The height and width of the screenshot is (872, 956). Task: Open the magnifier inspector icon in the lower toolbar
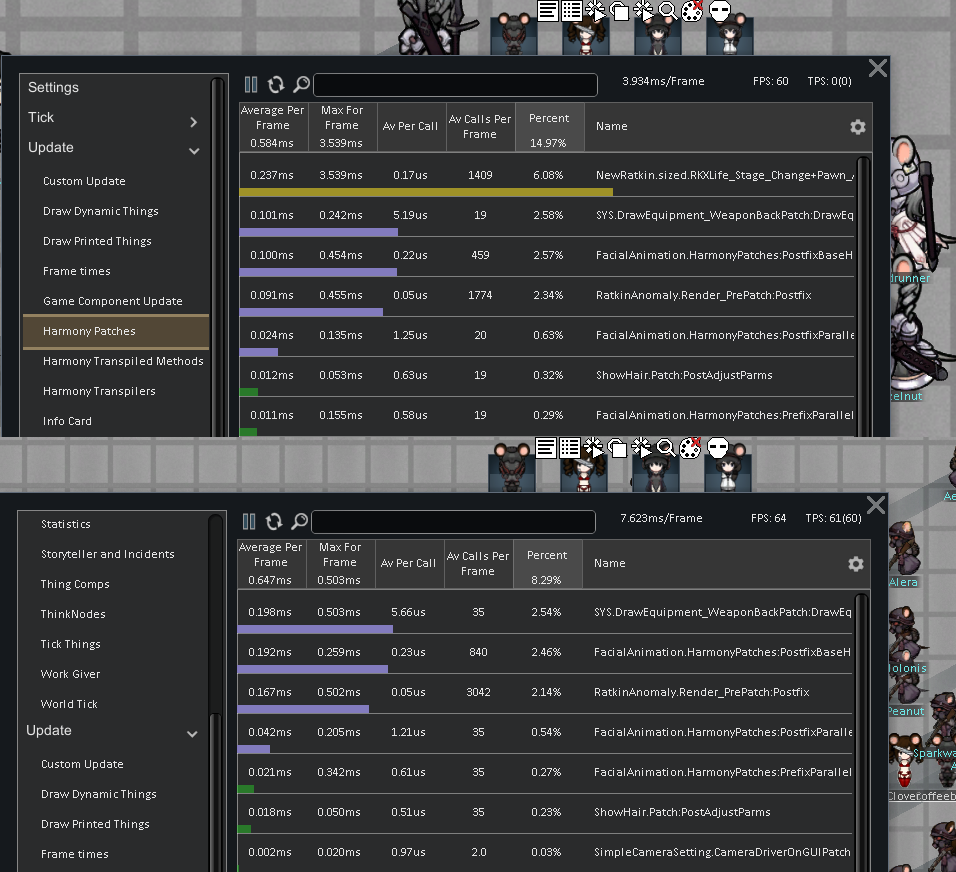(666, 448)
